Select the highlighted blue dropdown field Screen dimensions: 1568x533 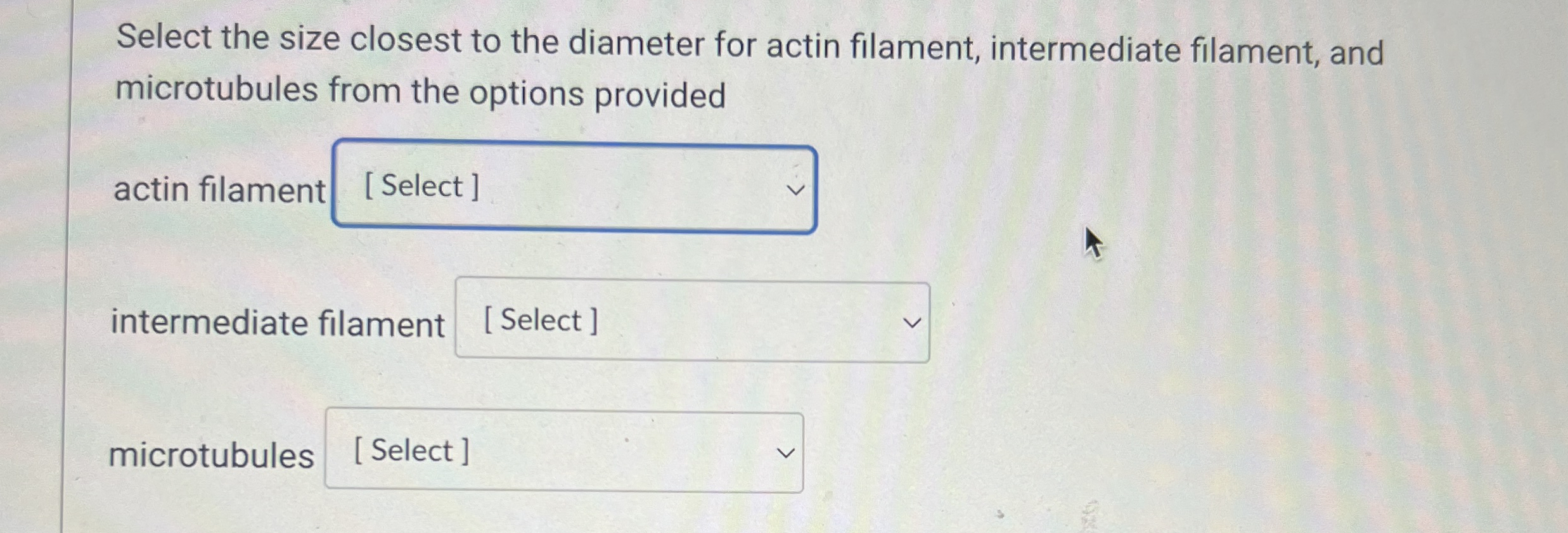[x=574, y=187]
